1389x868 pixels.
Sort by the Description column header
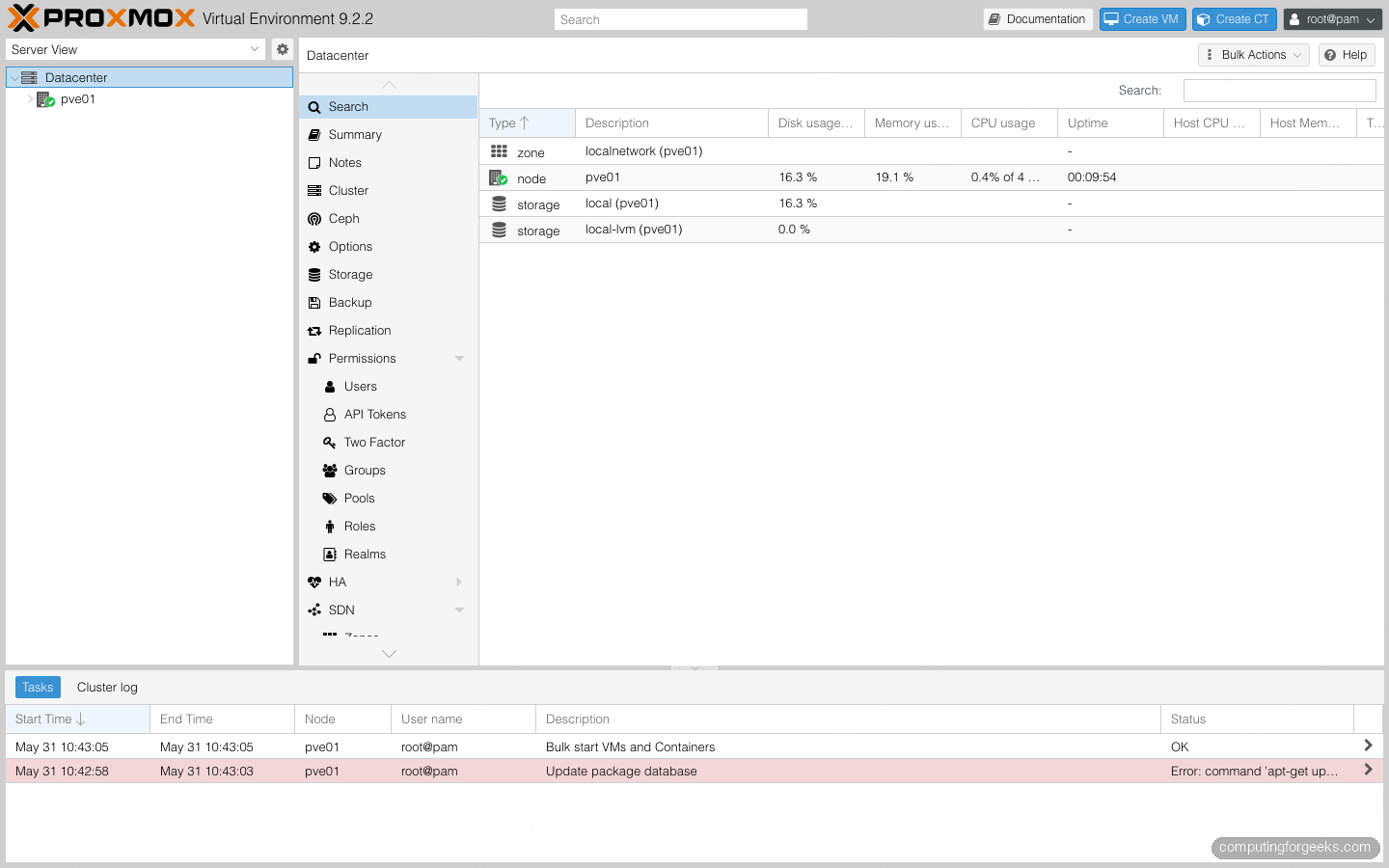pyautogui.click(x=672, y=123)
